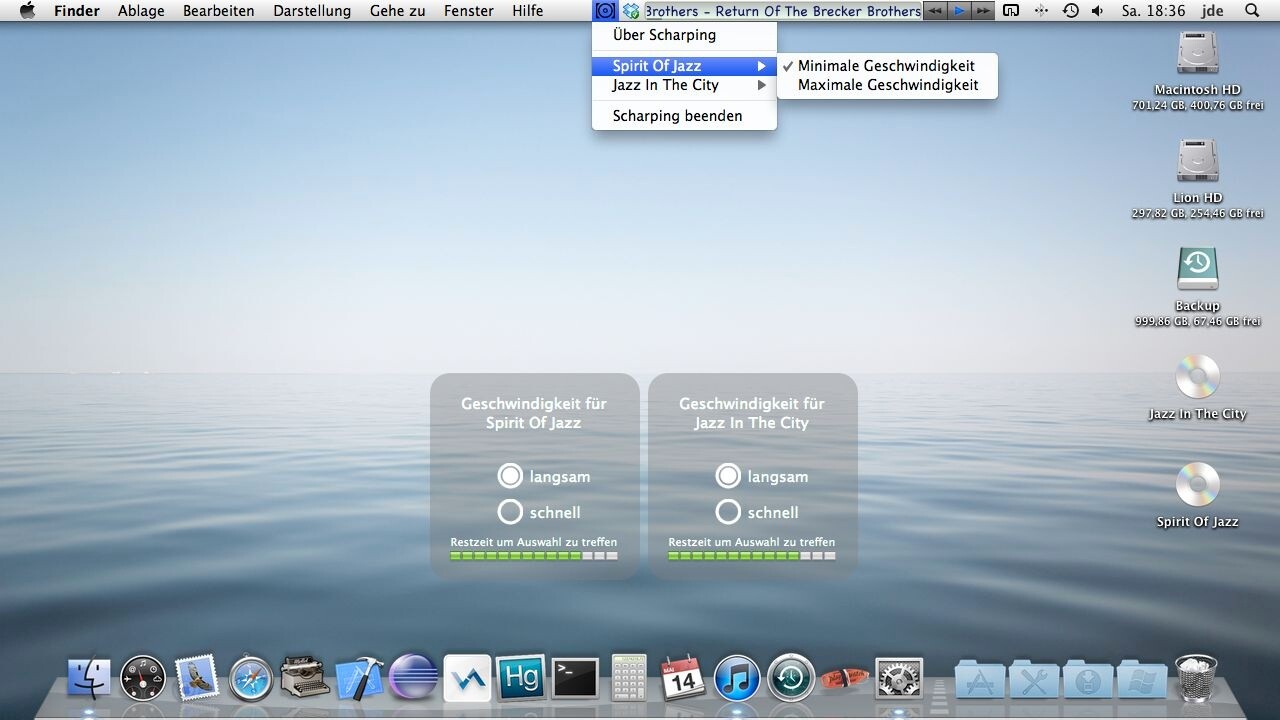Click the clock showing Sa. 18:36
This screenshot has width=1280, height=720.
pos(1153,11)
